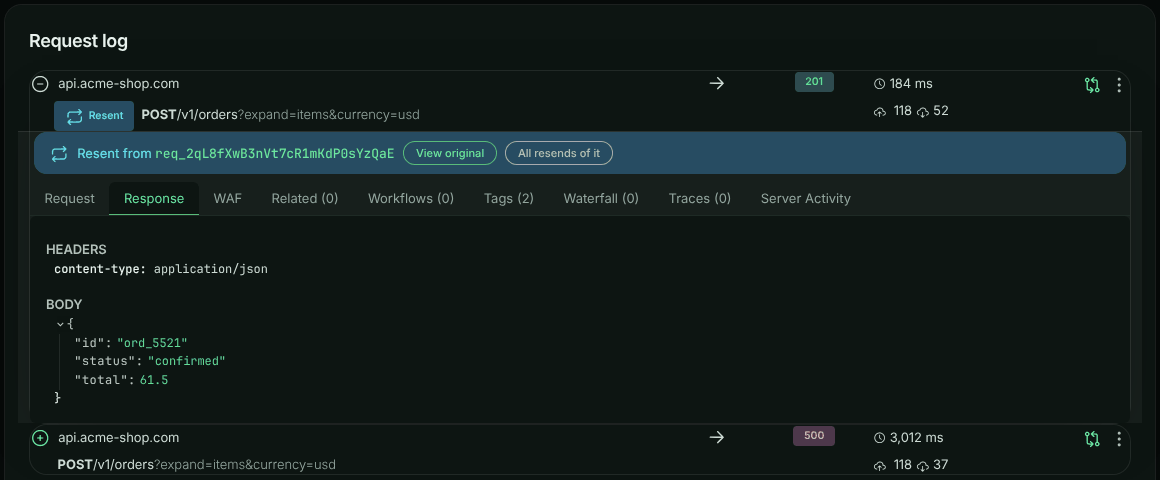
Task: Click the 500 status badge
Action: 814,436
